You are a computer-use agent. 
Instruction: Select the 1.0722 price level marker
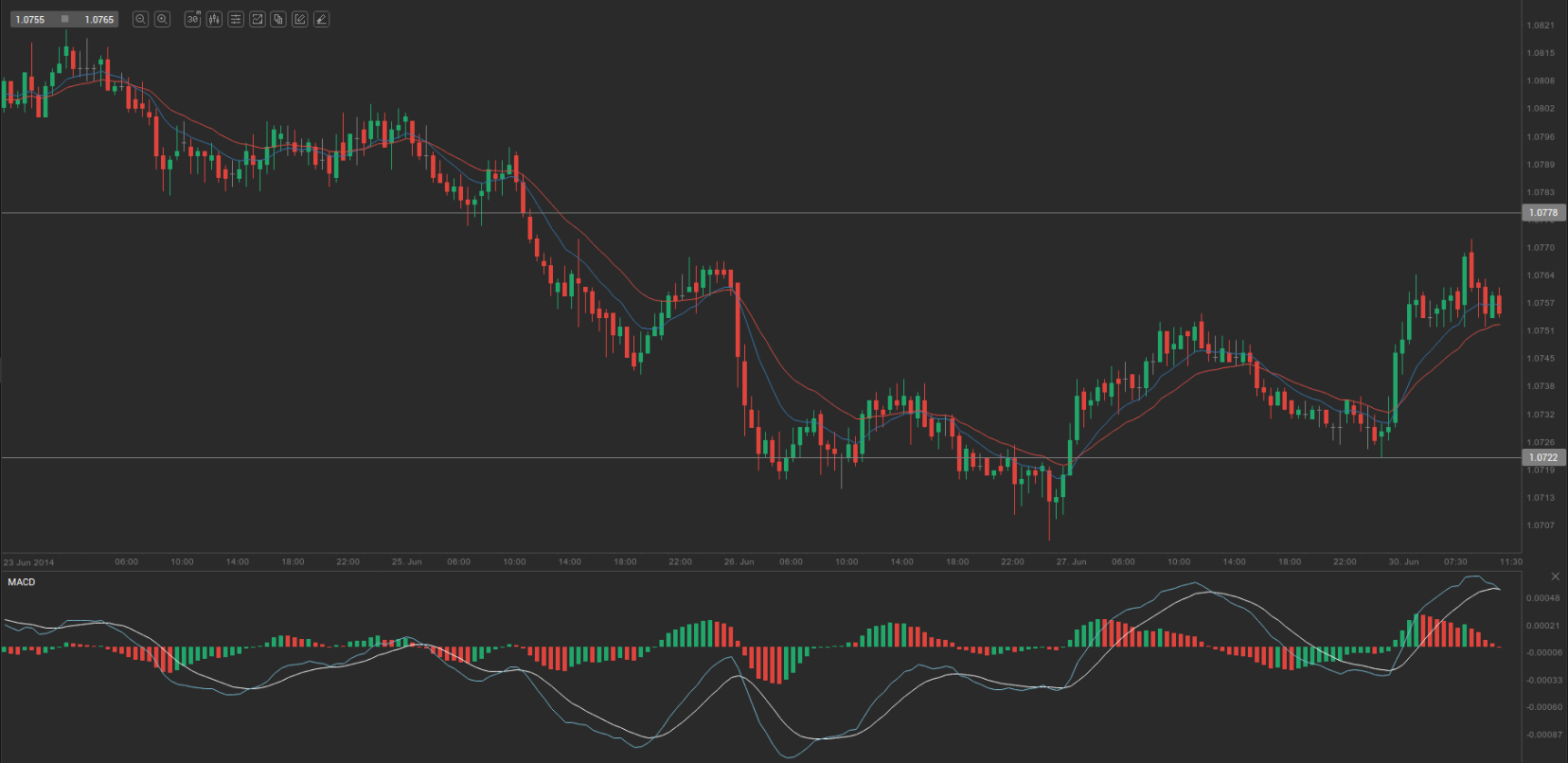point(1543,457)
